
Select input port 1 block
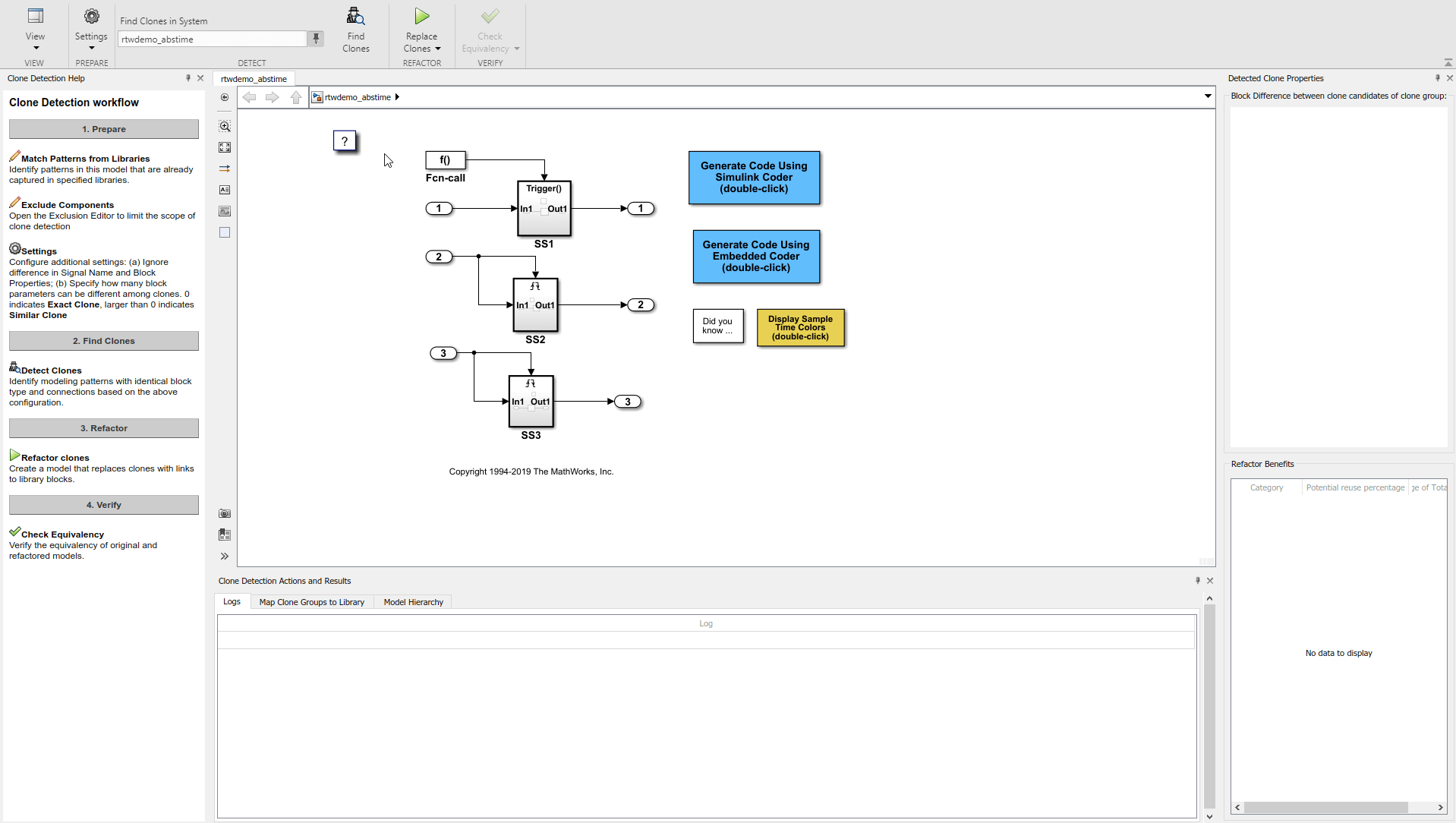pos(439,208)
